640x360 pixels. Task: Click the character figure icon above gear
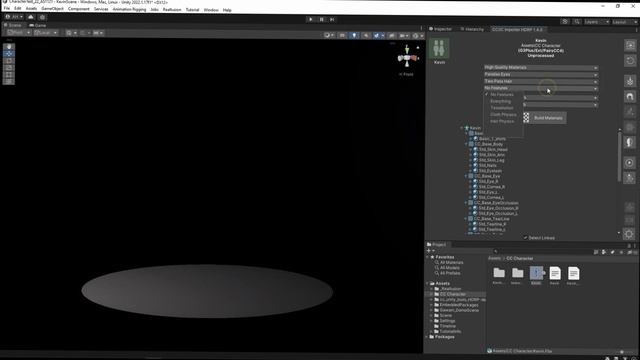pos(630,178)
